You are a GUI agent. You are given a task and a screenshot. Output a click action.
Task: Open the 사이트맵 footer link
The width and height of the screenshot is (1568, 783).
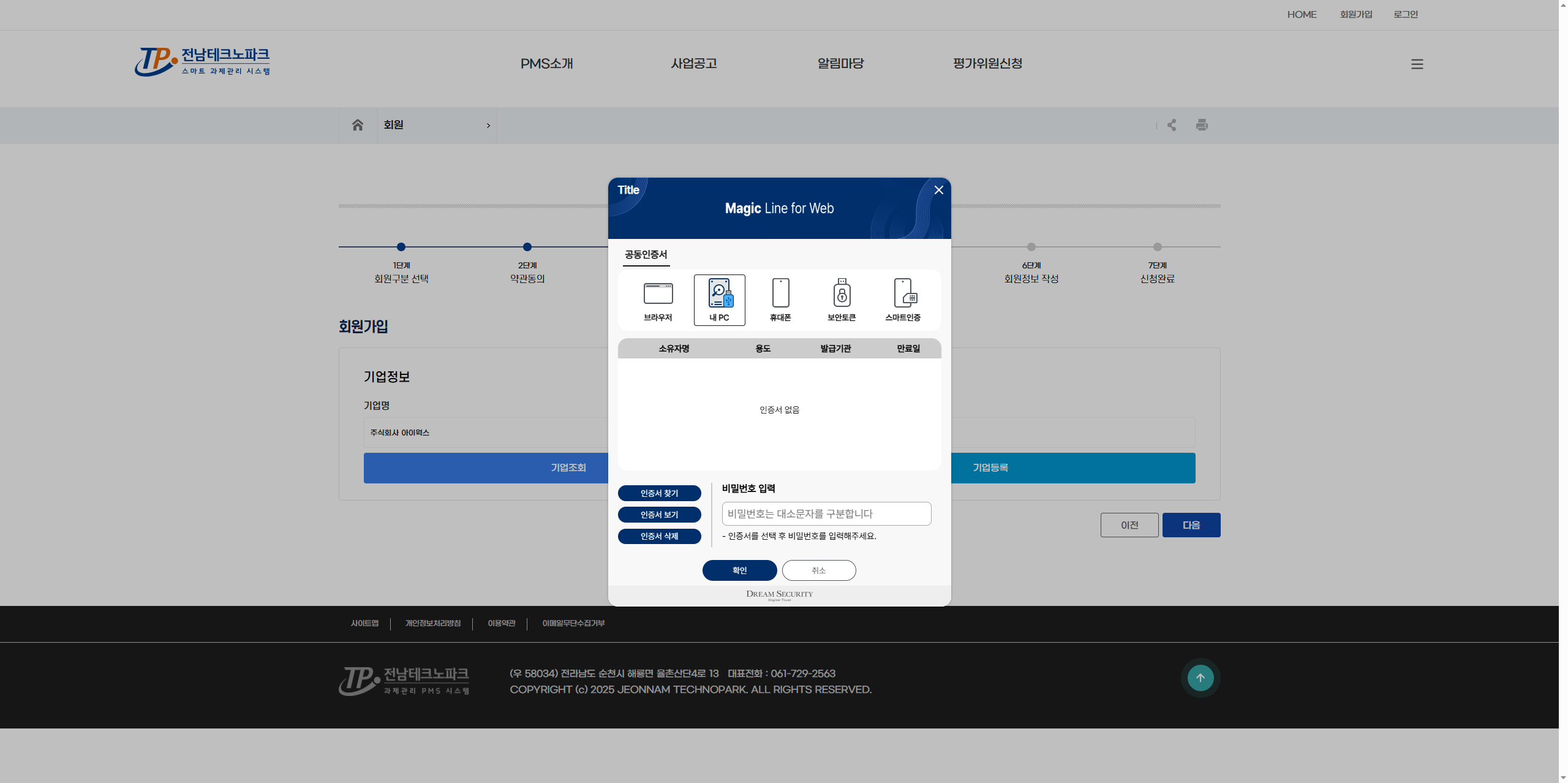[x=365, y=624]
